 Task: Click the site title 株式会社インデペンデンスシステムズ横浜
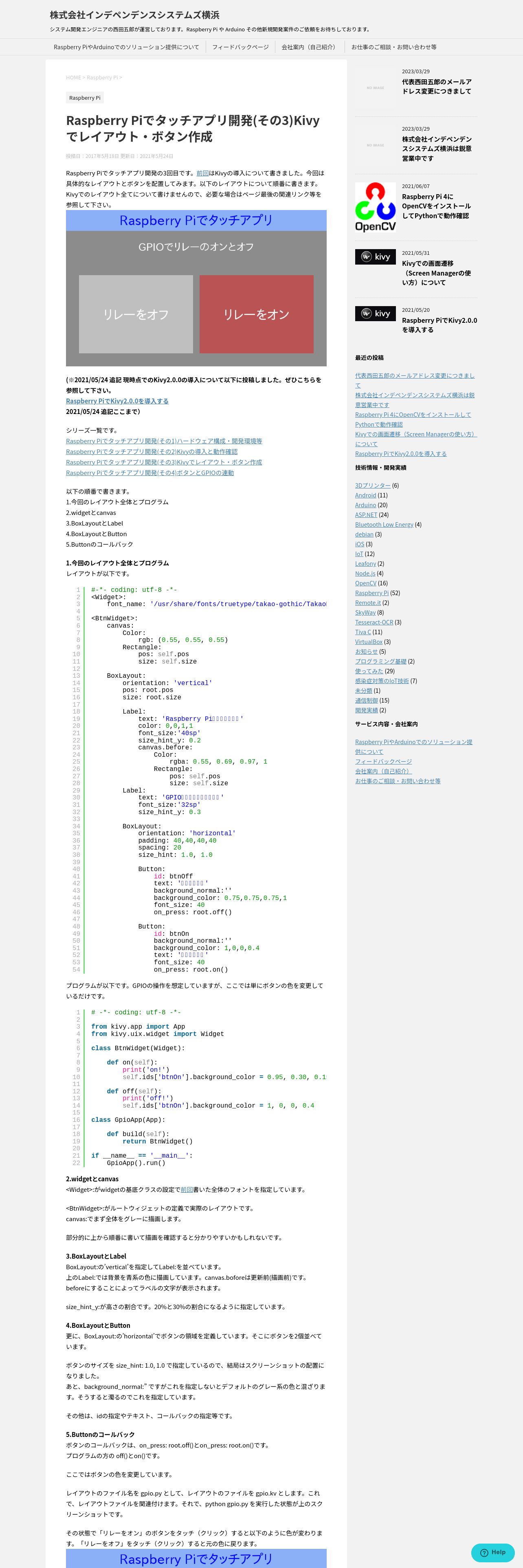pos(134,15)
